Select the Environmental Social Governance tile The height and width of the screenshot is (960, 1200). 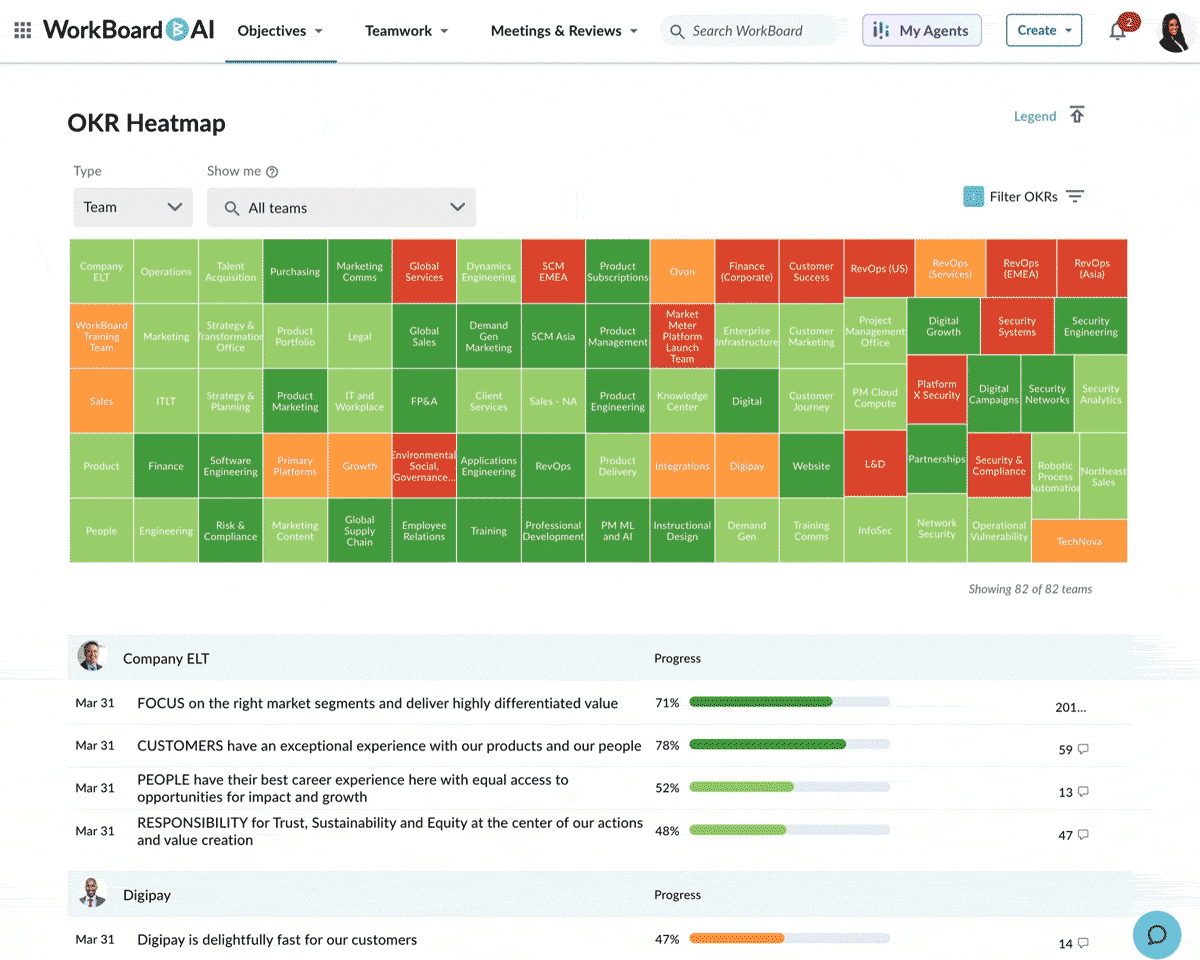pos(424,466)
